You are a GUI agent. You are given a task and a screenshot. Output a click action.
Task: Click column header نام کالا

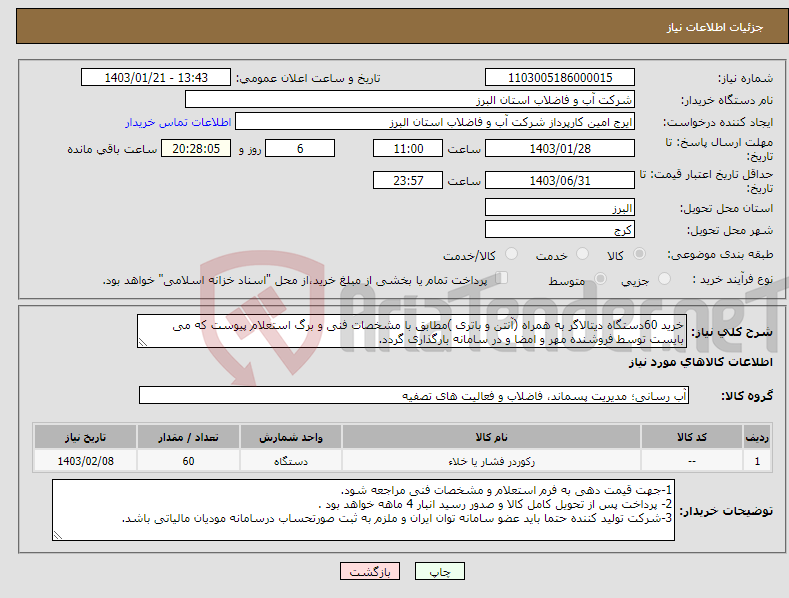491,437
